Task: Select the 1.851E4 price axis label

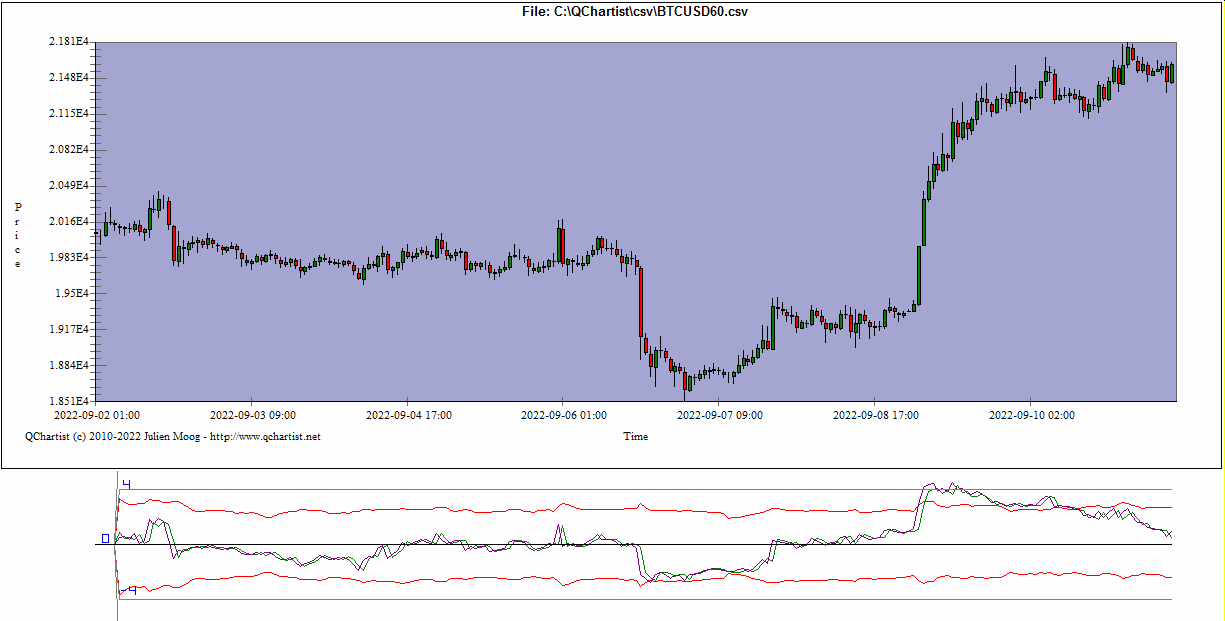Action: (69, 401)
